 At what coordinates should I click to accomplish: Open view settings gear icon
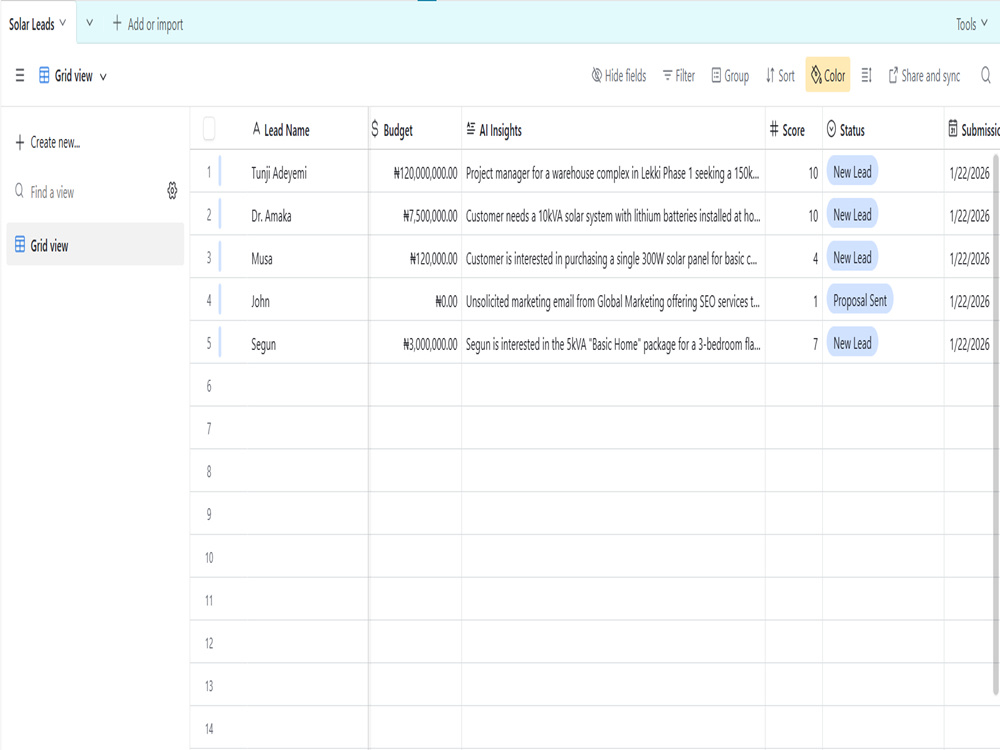point(172,191)
